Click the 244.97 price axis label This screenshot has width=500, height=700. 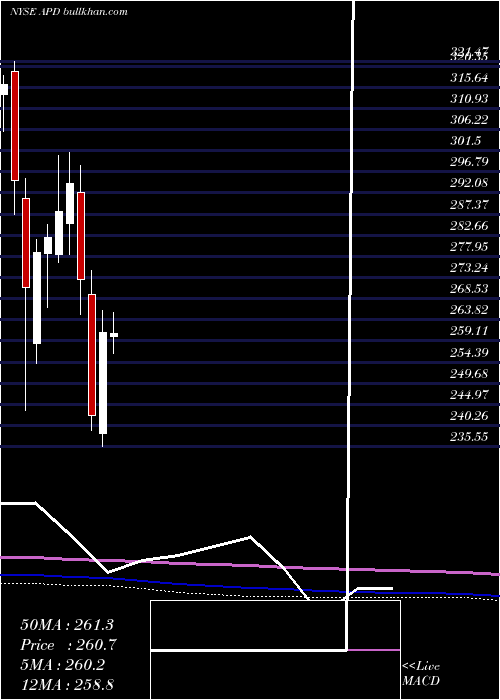(469, 395)
